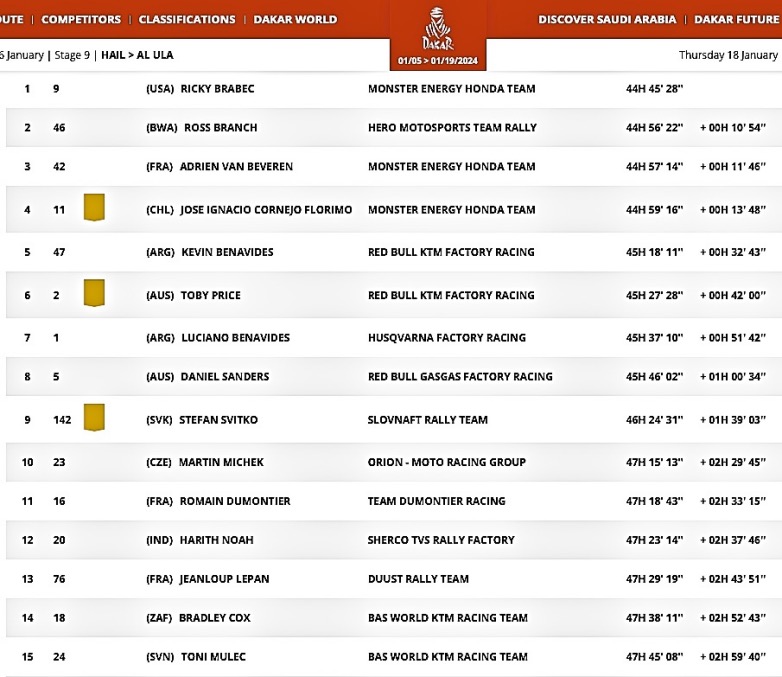Click Hero Motosports Team Rally name
782x677 pixels.
point(452,128)
